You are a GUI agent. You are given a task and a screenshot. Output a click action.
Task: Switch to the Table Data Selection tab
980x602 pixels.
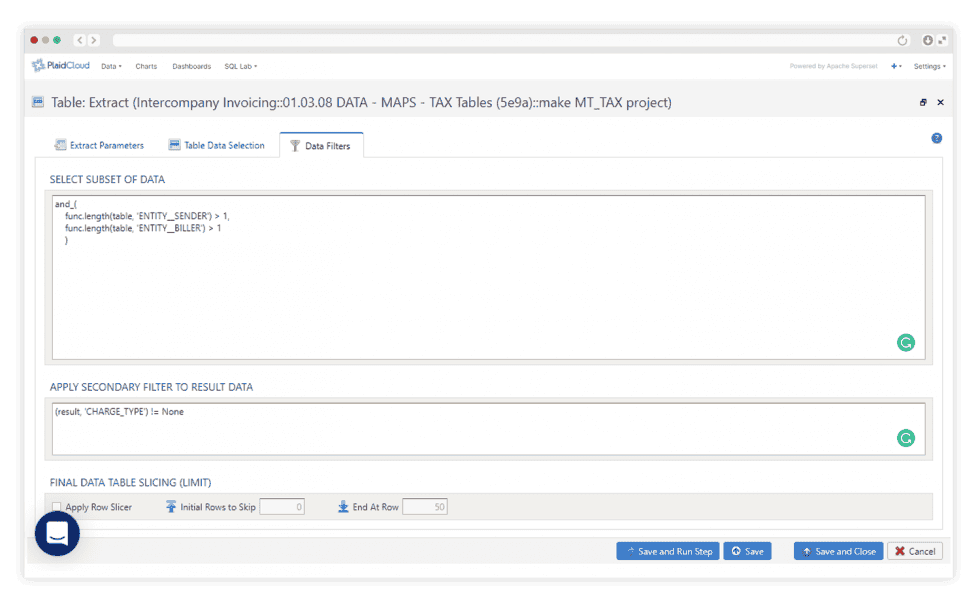pos(216,145)
